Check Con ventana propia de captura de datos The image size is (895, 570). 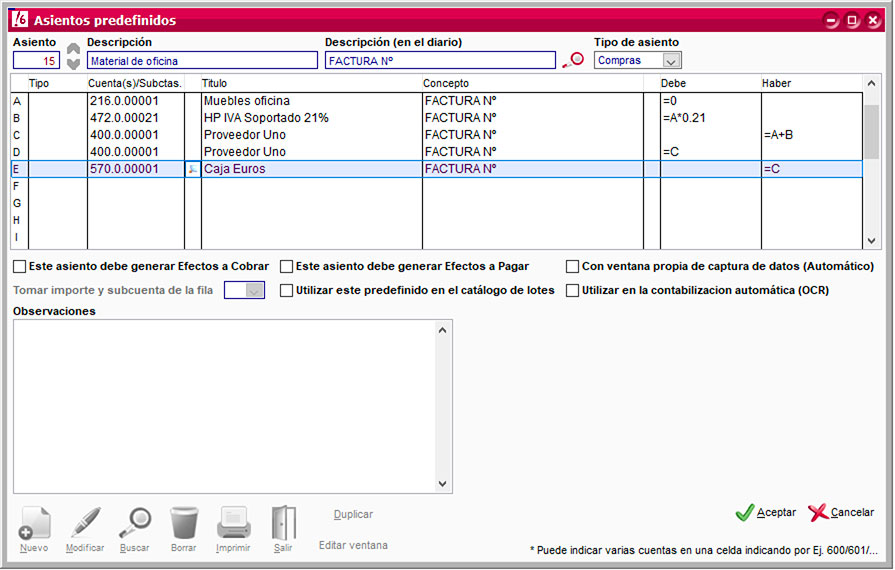coord(573,266)
